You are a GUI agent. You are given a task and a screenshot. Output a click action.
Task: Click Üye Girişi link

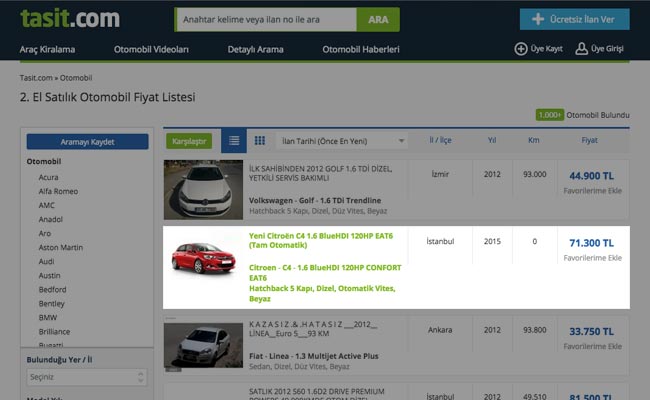(599, 49)
